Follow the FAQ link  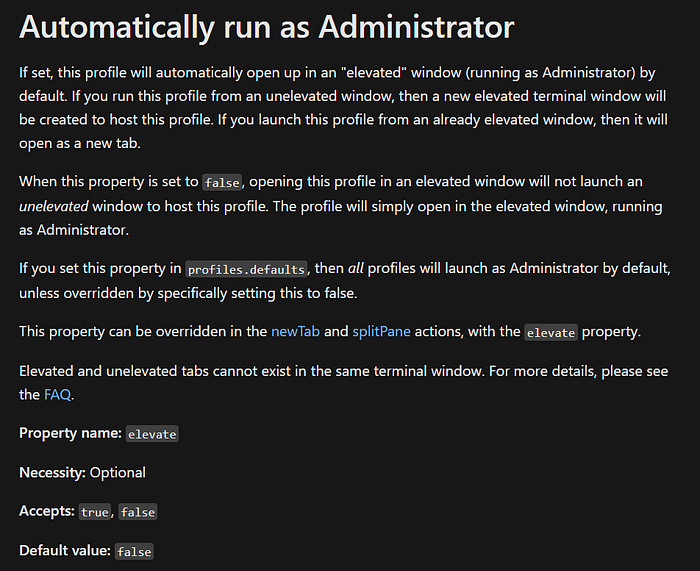[x=57, y=395]
